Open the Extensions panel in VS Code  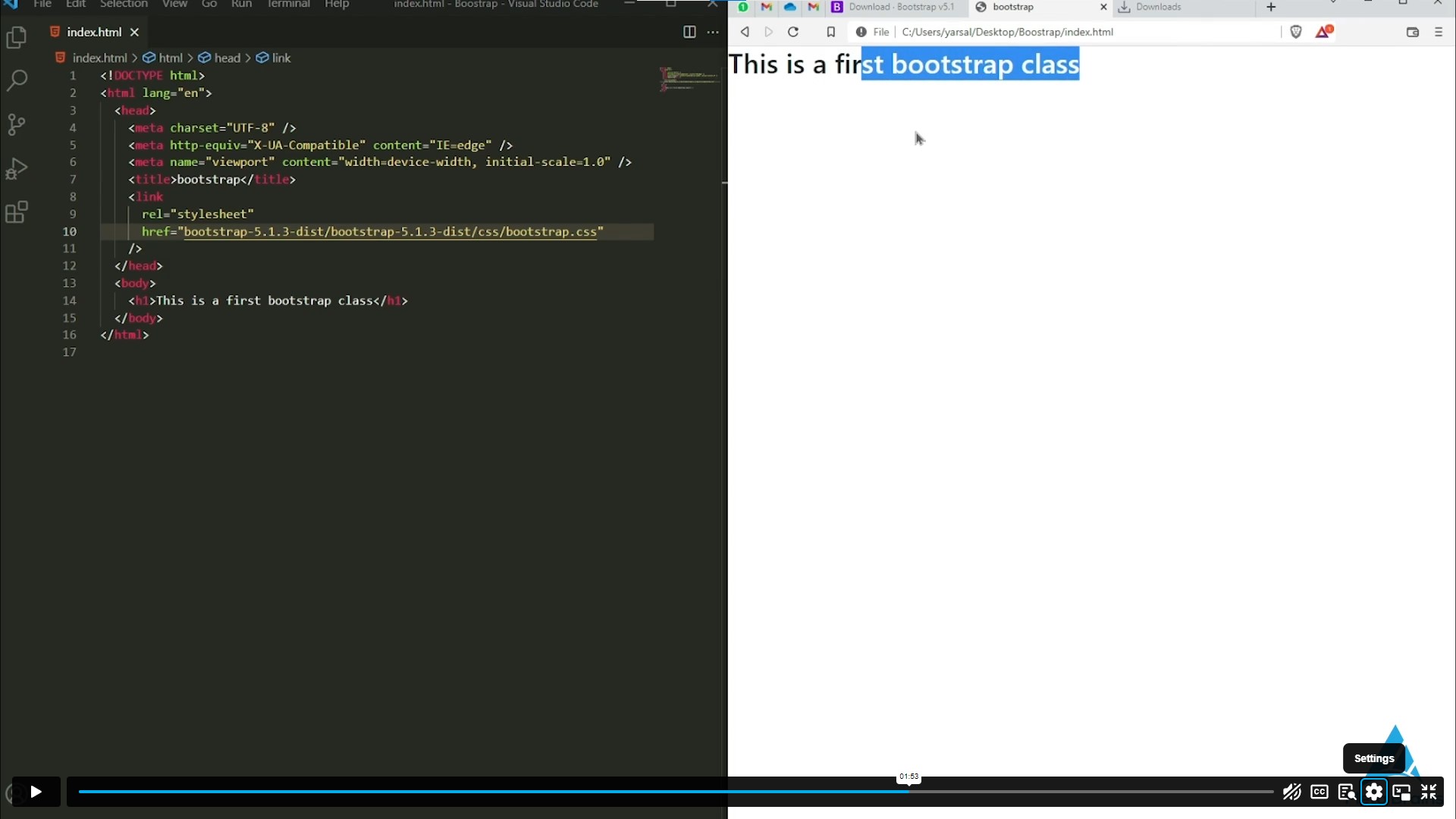tap(16, 212)
